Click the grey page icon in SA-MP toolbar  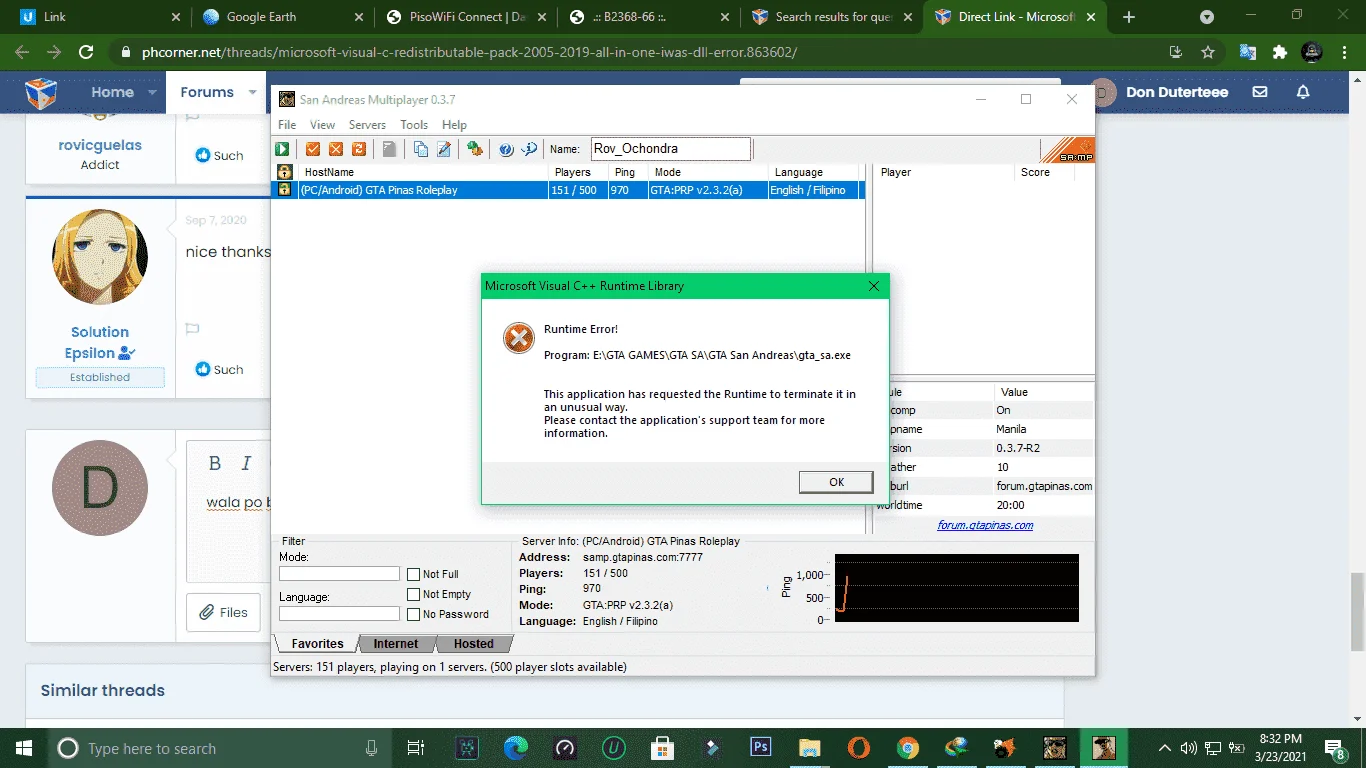coord(390,149)
